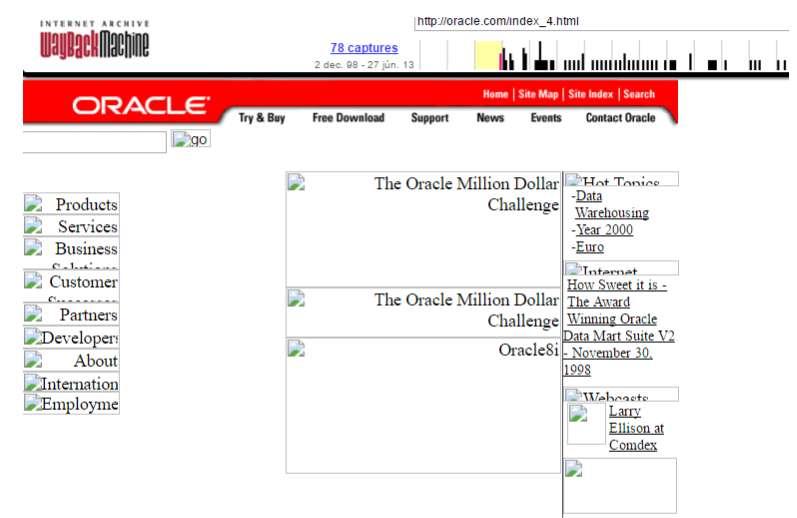The width and height of the screenshot is (797, 518).
Task: Open the Employment sidebar image link
Action: click(x=71, y=404)
